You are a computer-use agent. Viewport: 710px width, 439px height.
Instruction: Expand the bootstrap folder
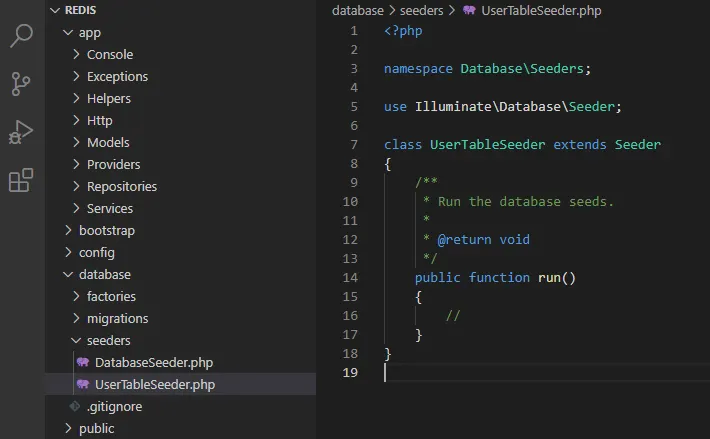pos(68,230)
